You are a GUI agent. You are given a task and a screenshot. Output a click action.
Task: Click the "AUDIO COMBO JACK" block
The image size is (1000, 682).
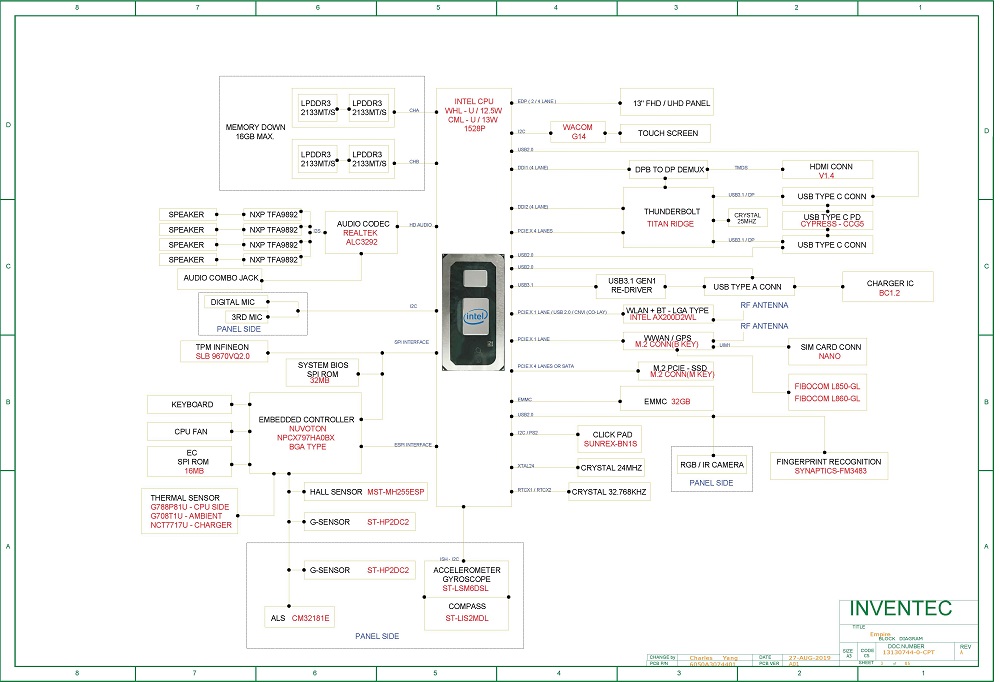pyautogui.click(x=220, y=278)
